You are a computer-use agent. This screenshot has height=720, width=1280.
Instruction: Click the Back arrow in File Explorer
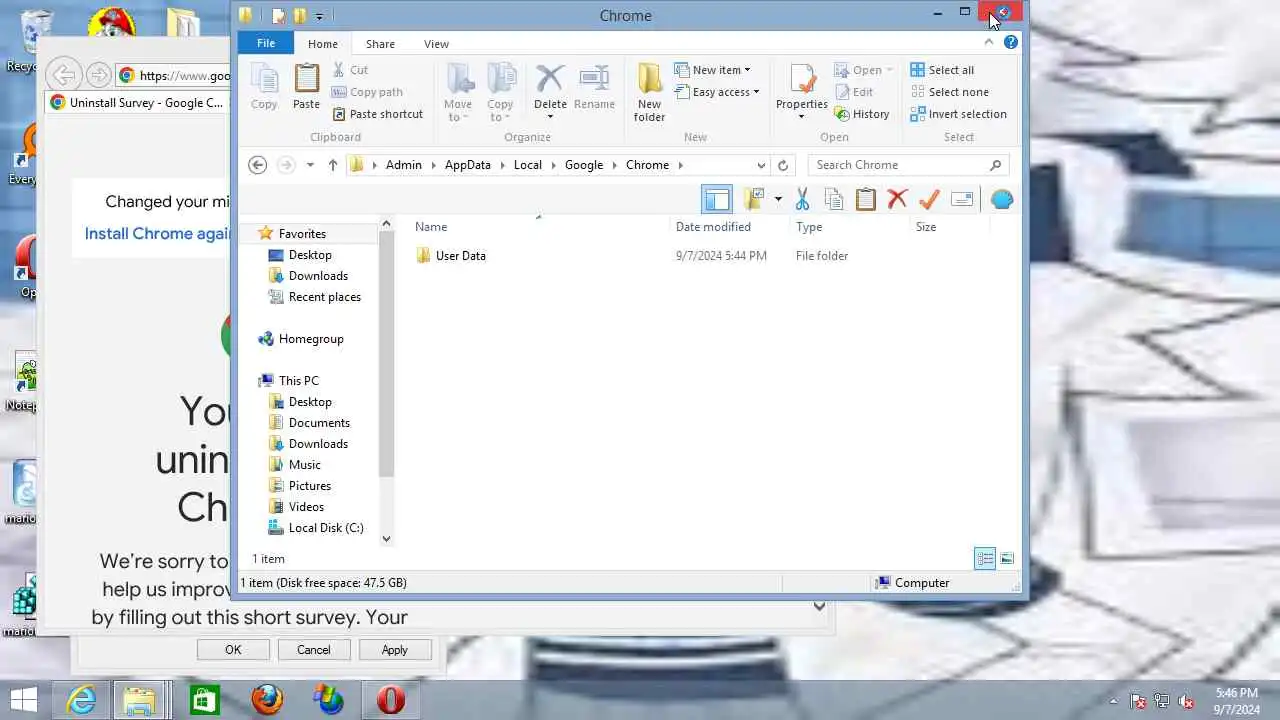[257, 165]
